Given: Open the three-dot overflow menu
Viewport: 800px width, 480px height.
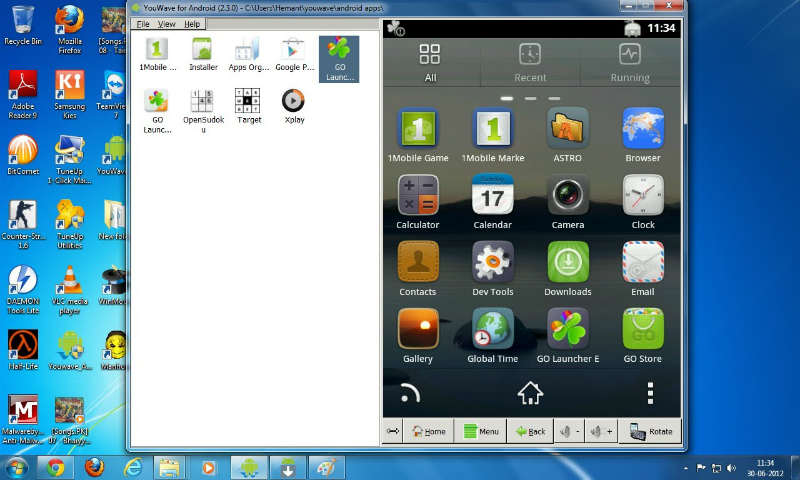Looking at the screenshot, I should tap(650, 393).
